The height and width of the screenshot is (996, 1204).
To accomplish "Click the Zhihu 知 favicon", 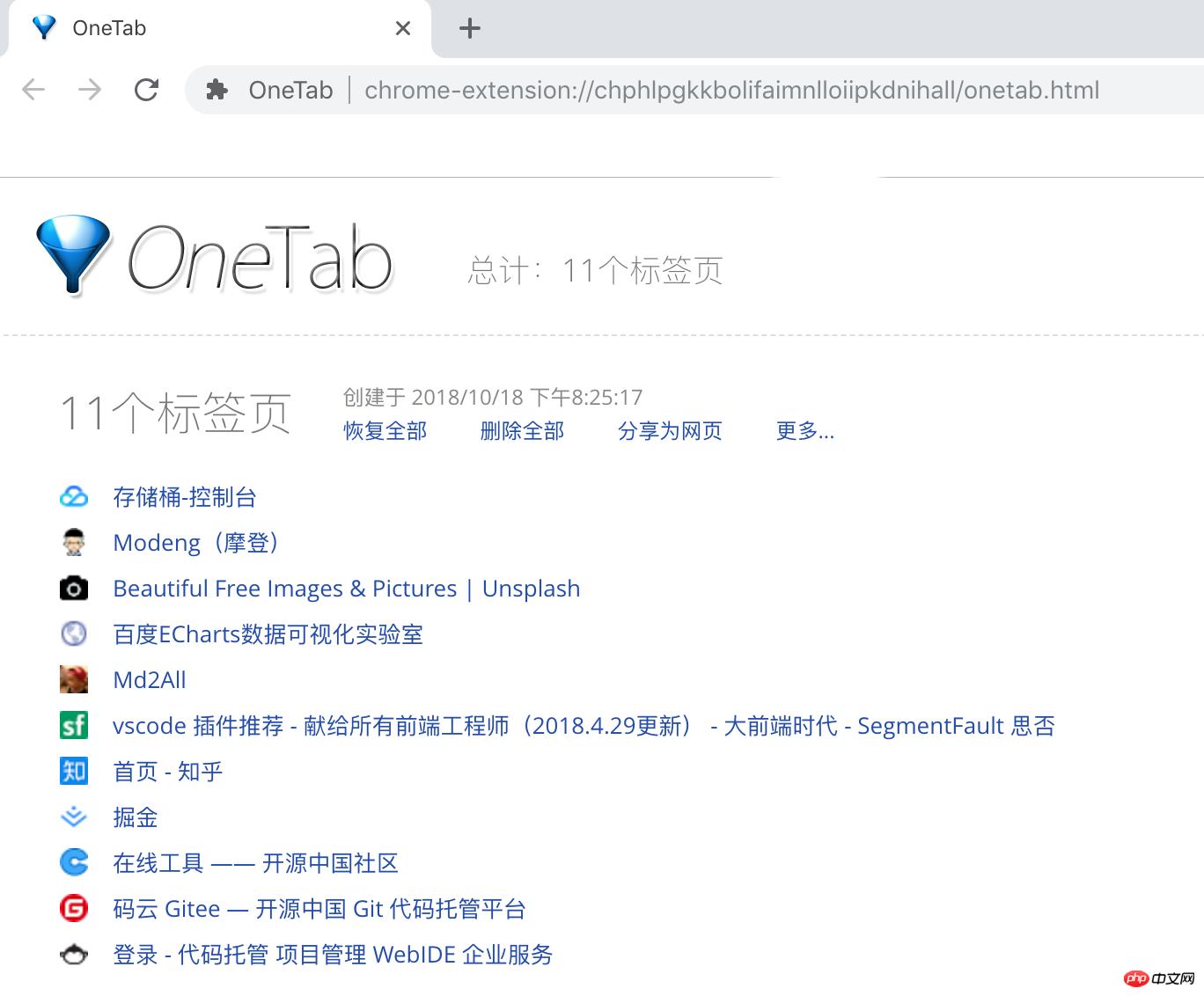I will [x=74, y=772].
